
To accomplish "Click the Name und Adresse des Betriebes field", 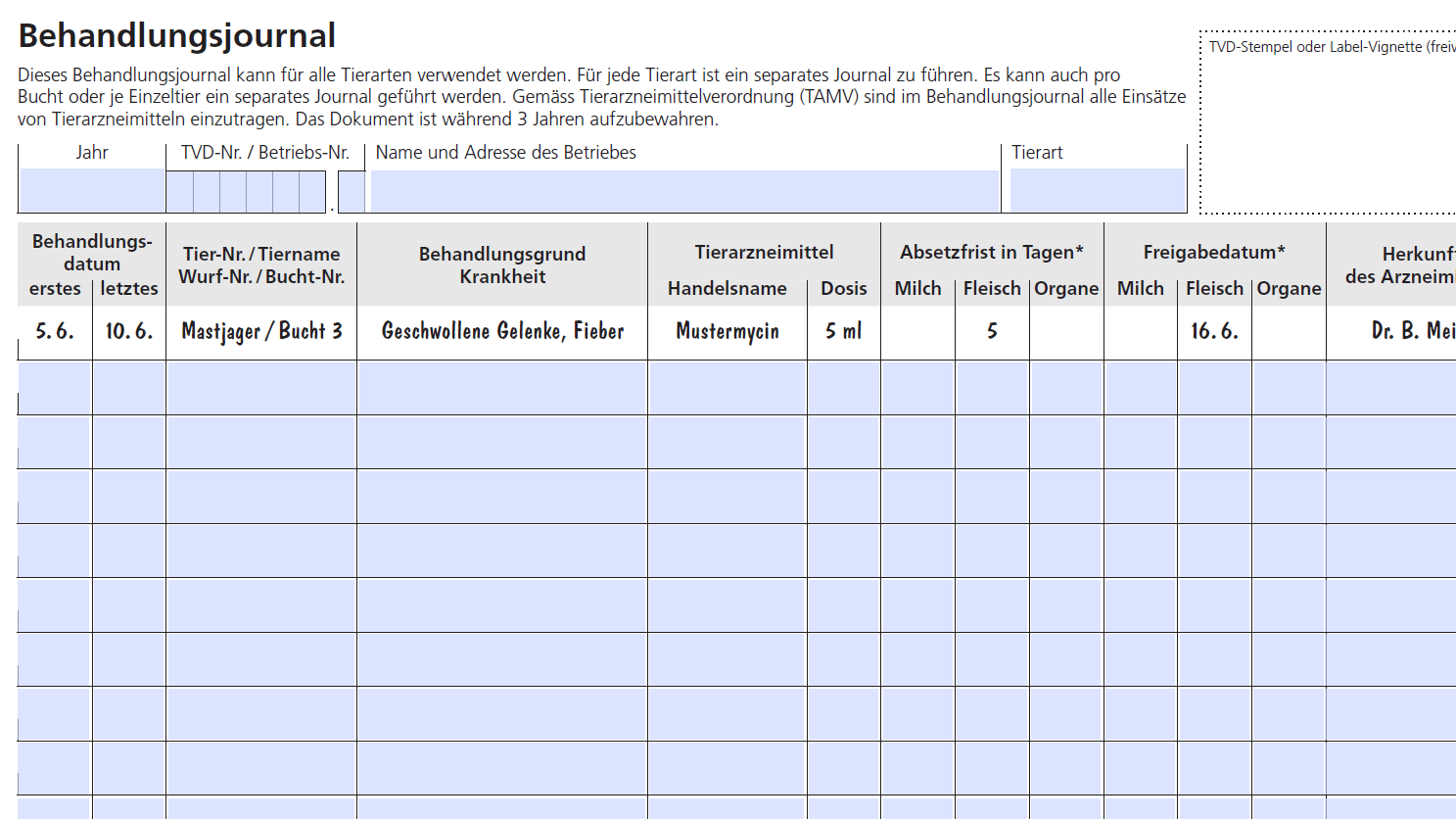I will coord(684,191).
